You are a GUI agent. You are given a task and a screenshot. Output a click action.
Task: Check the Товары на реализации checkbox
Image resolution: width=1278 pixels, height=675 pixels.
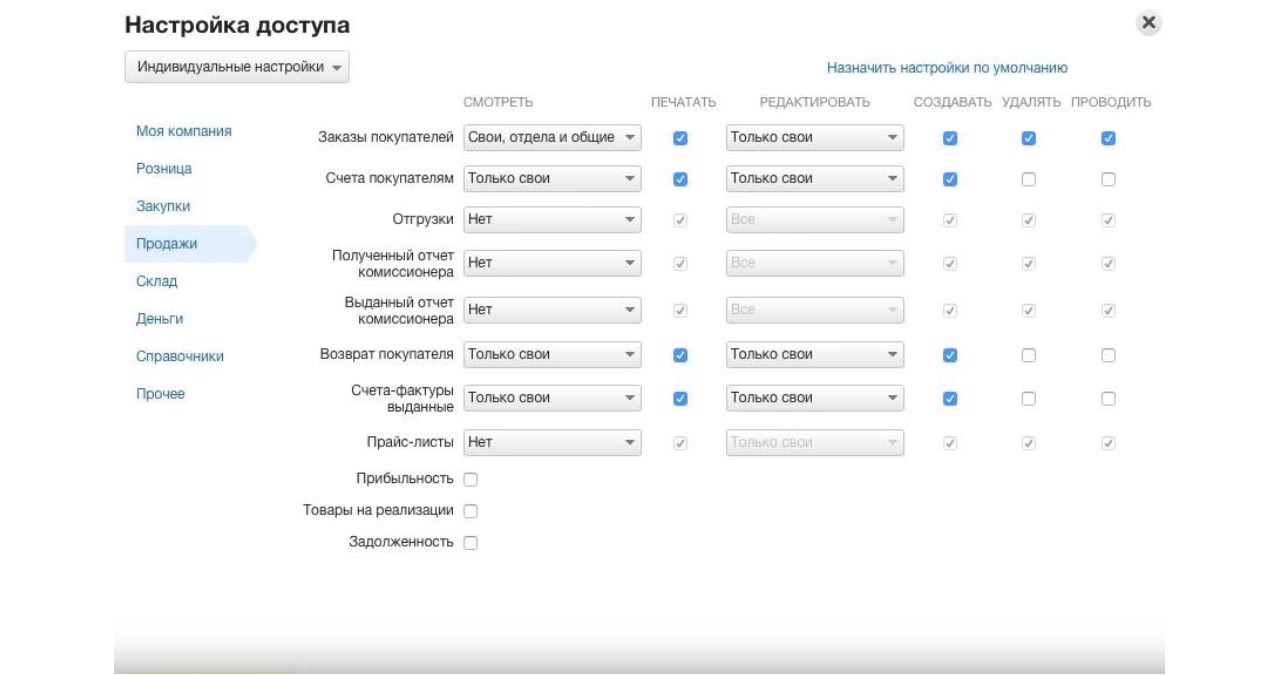[471, 511]
